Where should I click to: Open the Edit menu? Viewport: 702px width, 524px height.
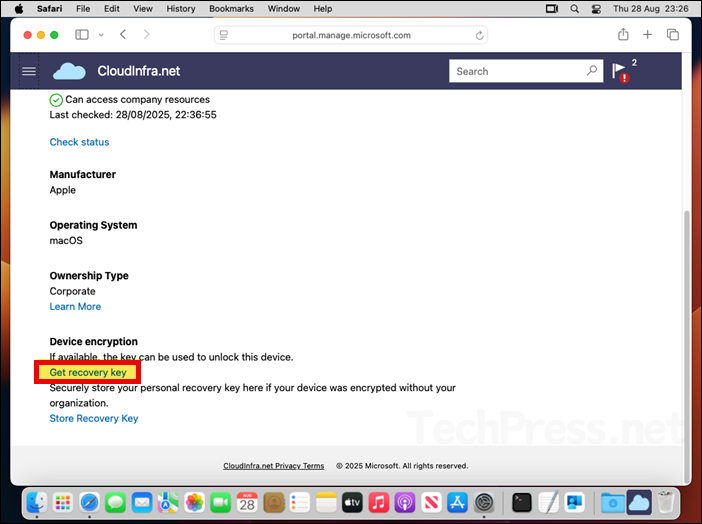click(111, 9)
